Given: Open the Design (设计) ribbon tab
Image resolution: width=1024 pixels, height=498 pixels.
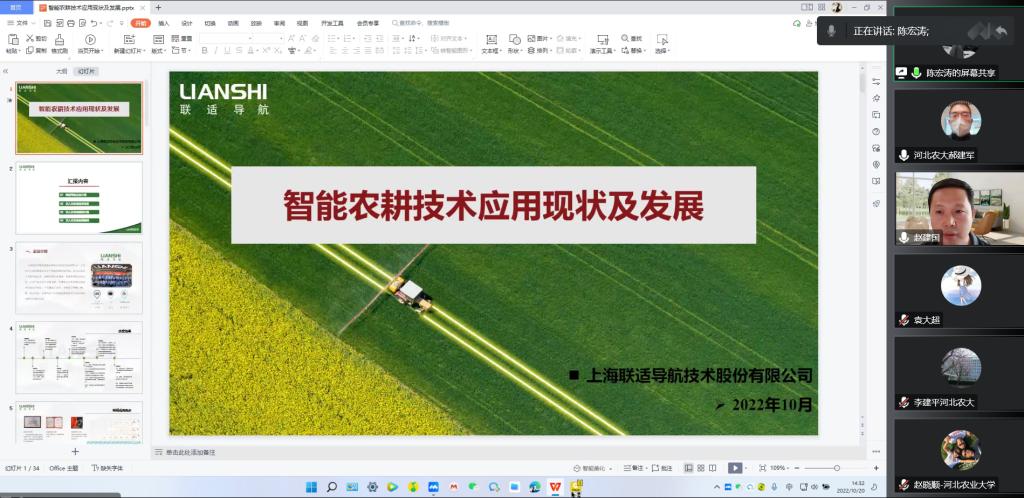Looking at the screenshot, I should [x=187, y=23].
